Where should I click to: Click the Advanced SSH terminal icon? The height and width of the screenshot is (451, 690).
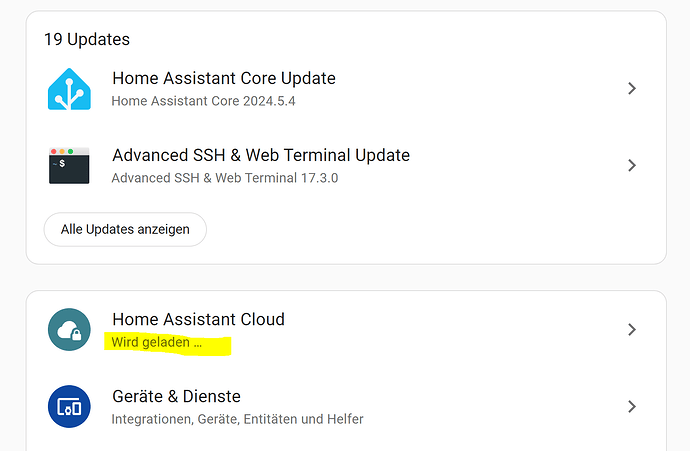click(69, 165)
